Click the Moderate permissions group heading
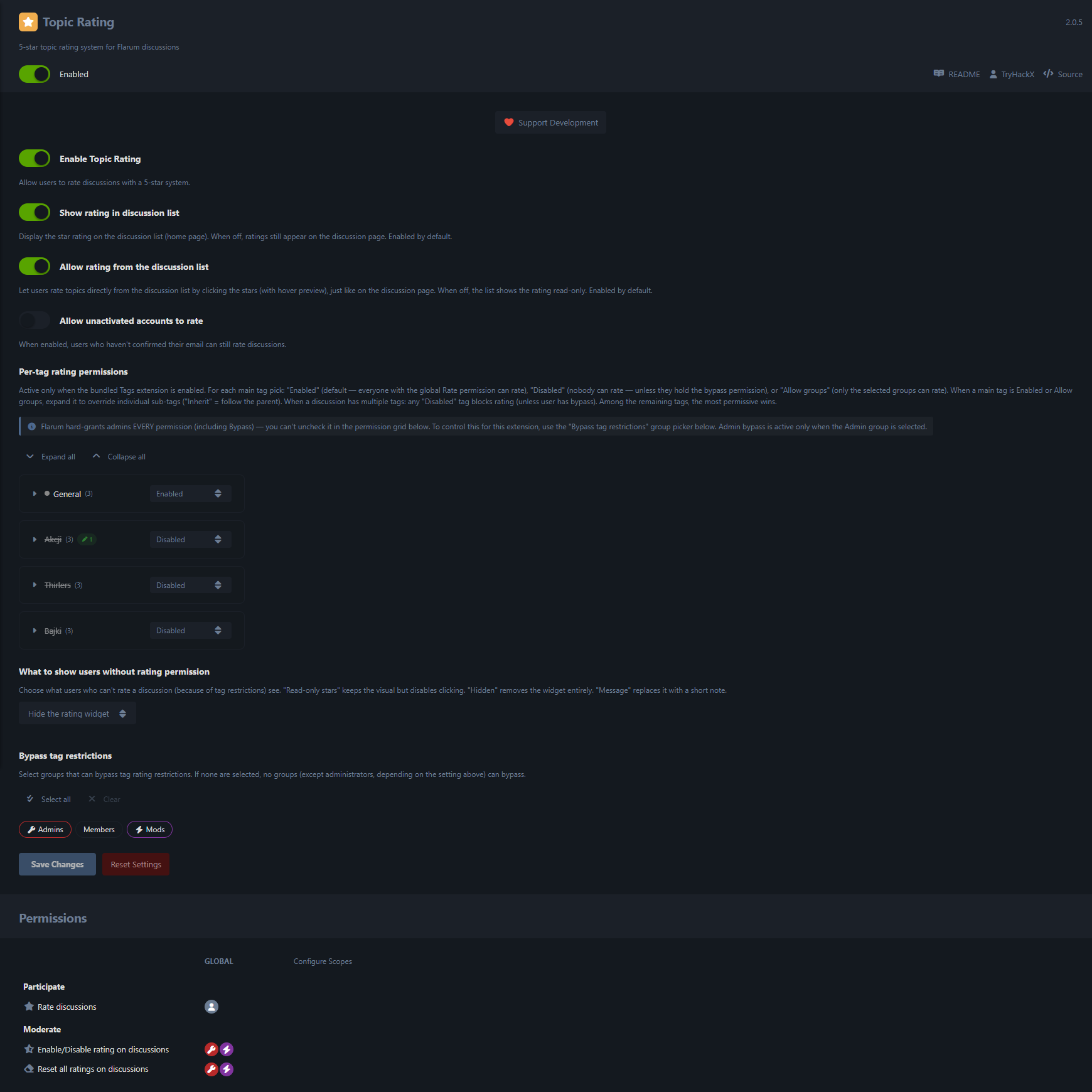The image size is (1092, 1092). click(42, 1029)
